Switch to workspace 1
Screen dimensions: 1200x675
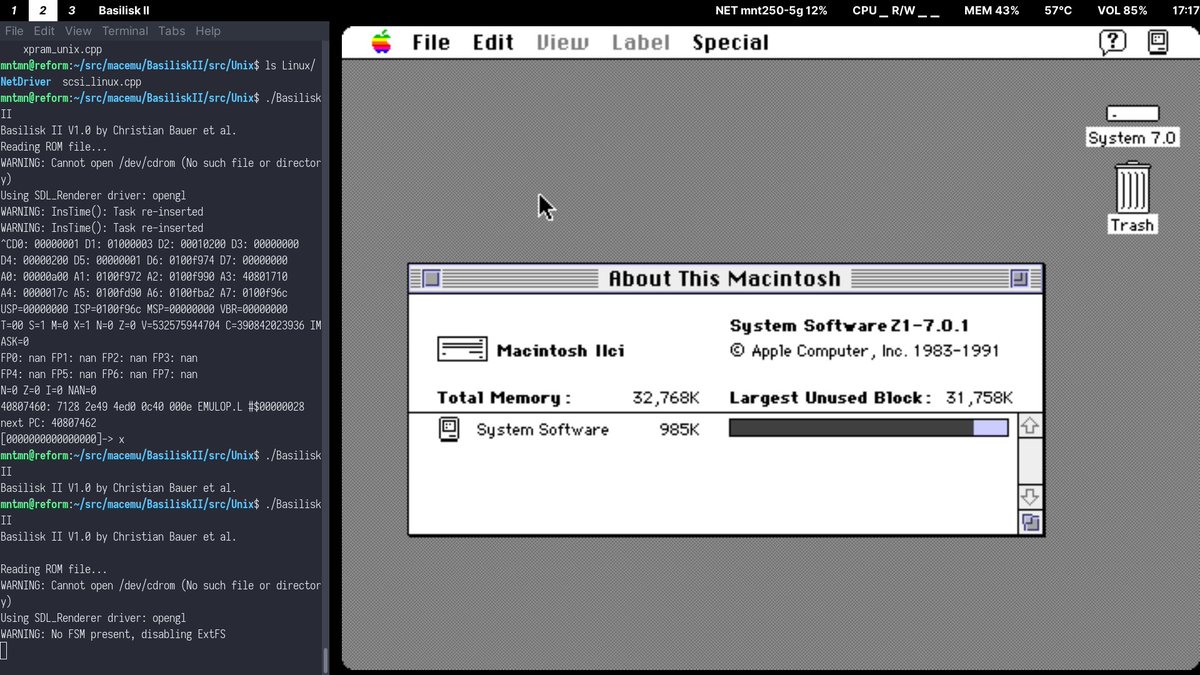pos(14,10)
